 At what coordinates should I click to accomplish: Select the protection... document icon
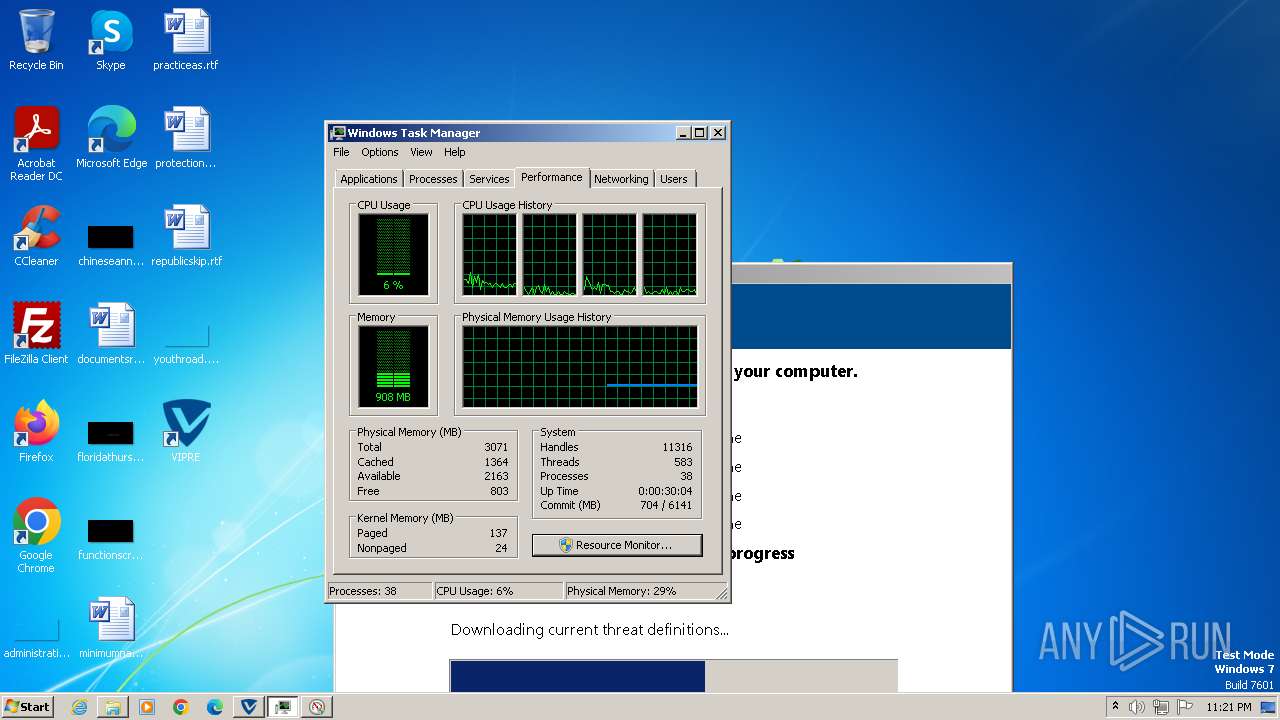pyautogui.click(x=185, y=137)
